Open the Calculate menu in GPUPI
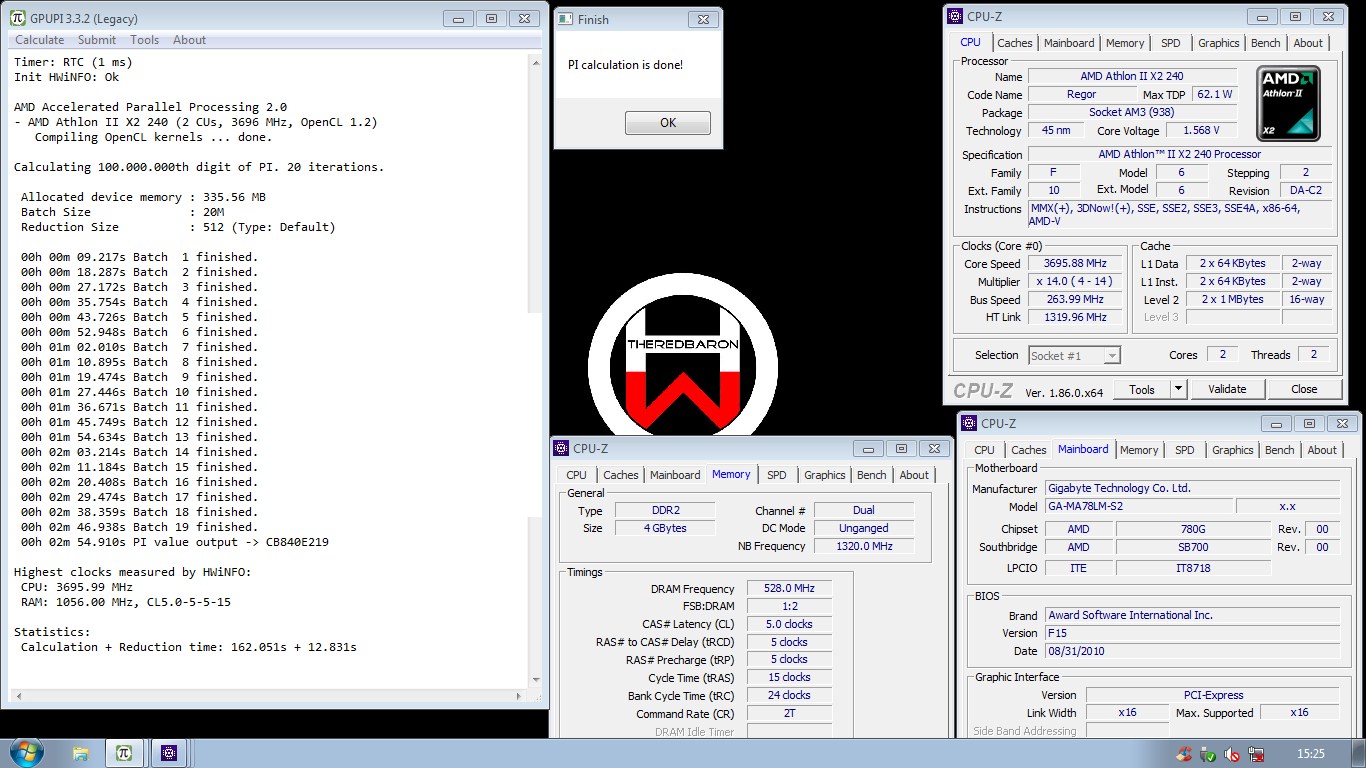This screenshot has width=1366, height=768. (x=39, y=40)
